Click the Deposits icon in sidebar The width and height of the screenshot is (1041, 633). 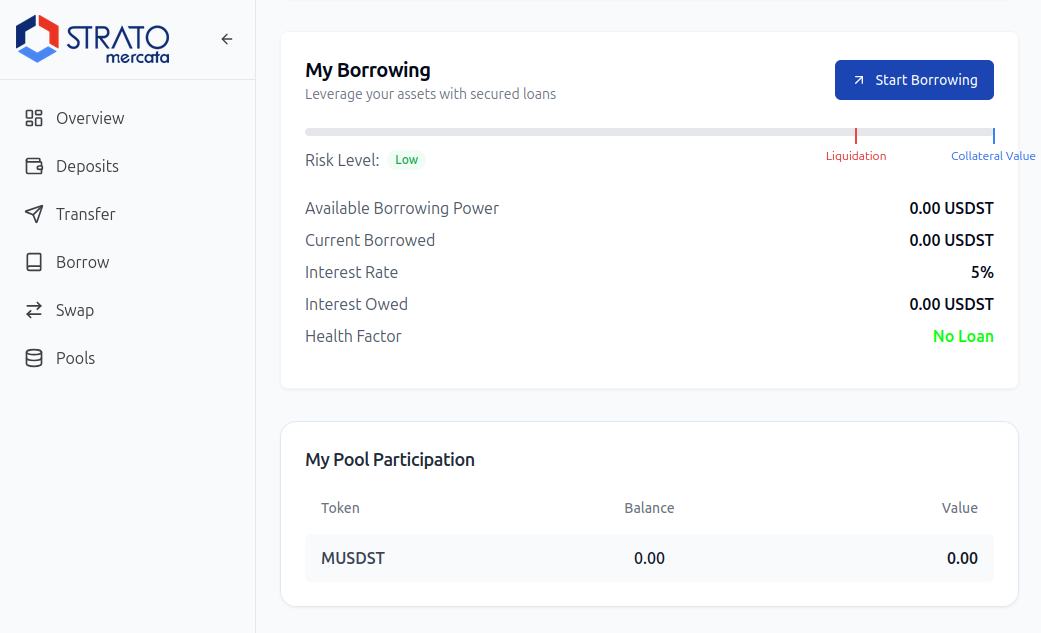tap(33, 166)
